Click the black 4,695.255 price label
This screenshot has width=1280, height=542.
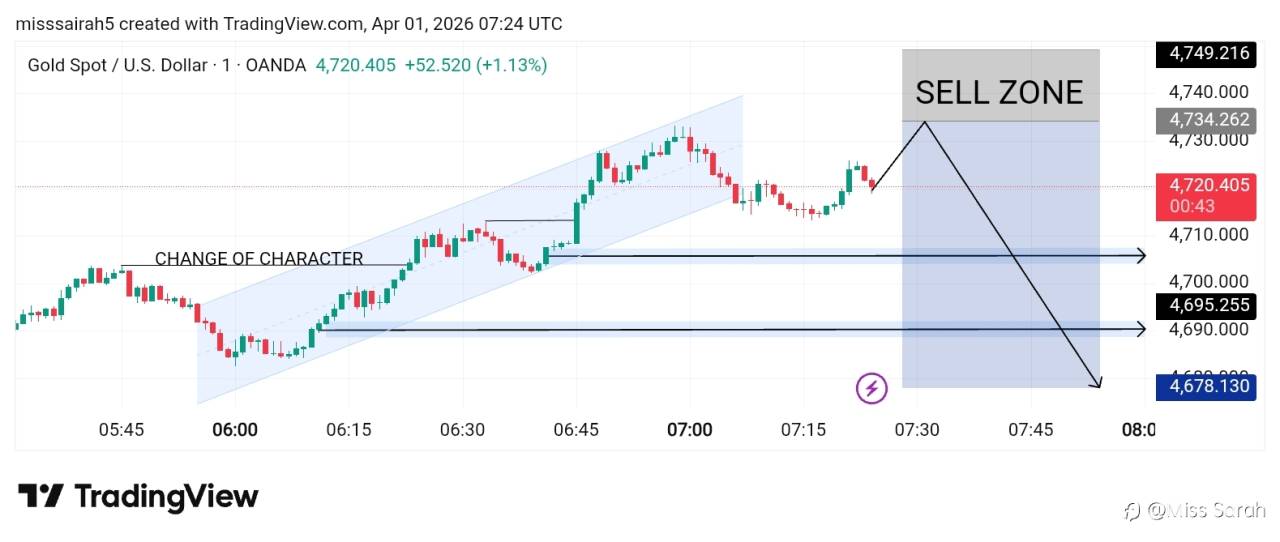(1205, 305)
